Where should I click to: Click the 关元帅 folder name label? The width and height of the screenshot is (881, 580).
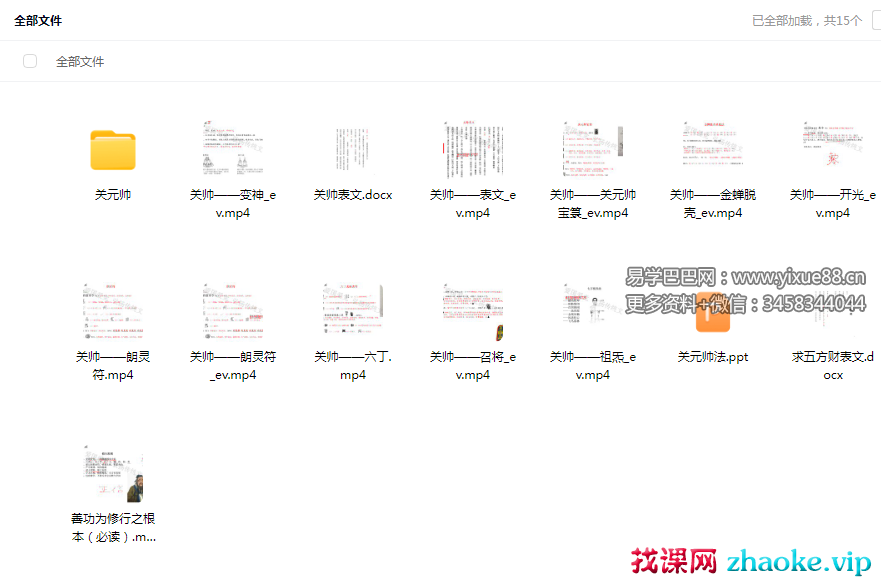pos(113,195)
